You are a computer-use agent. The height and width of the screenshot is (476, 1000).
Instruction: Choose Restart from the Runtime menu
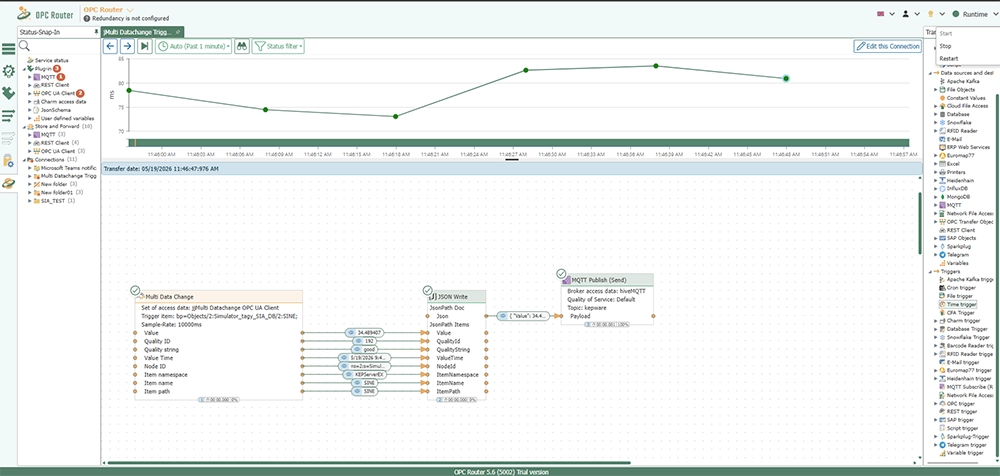949,59
